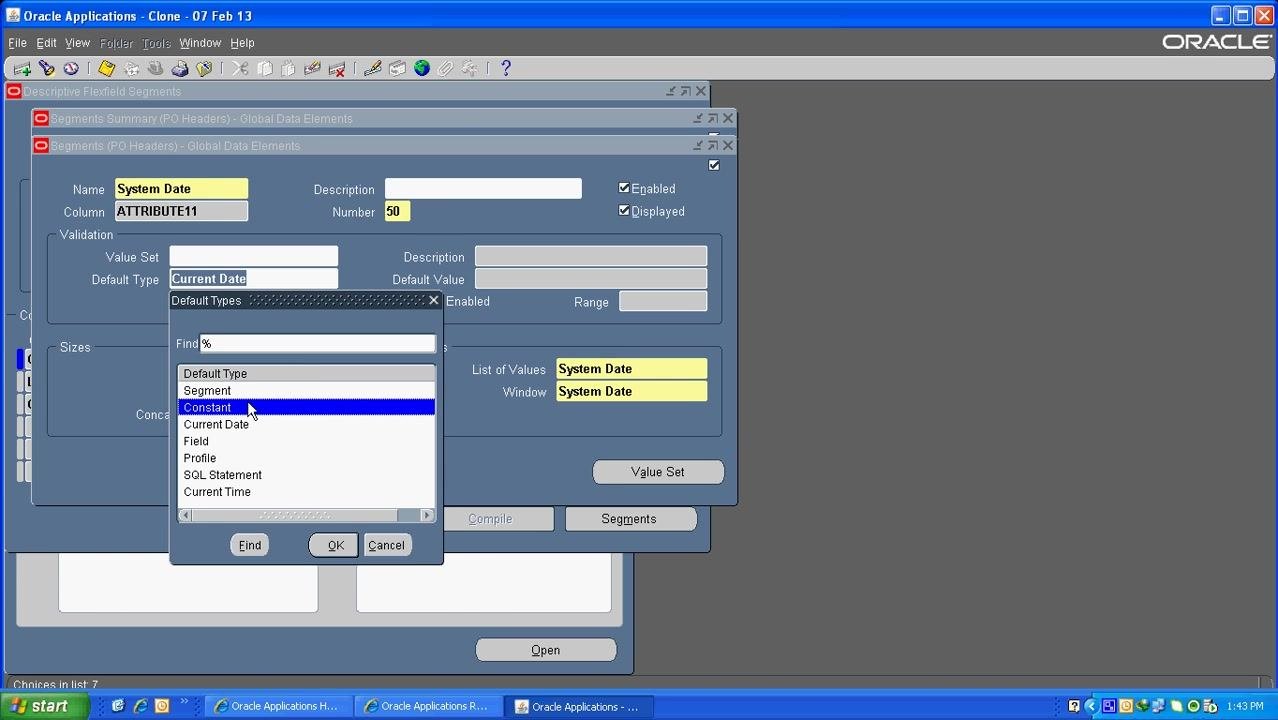The image size is (1278, 720).
Task: Select Profile in Default Types list
Action: pyautogui.click(x=306, y=459)
